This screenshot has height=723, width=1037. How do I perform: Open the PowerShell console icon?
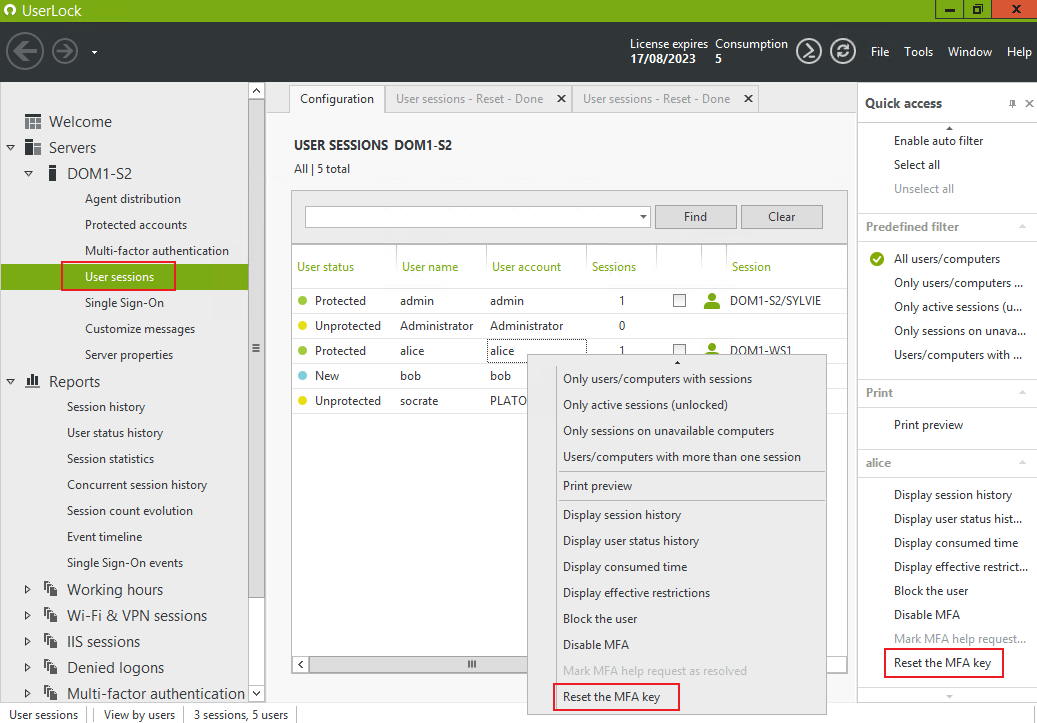click(808, 51)
